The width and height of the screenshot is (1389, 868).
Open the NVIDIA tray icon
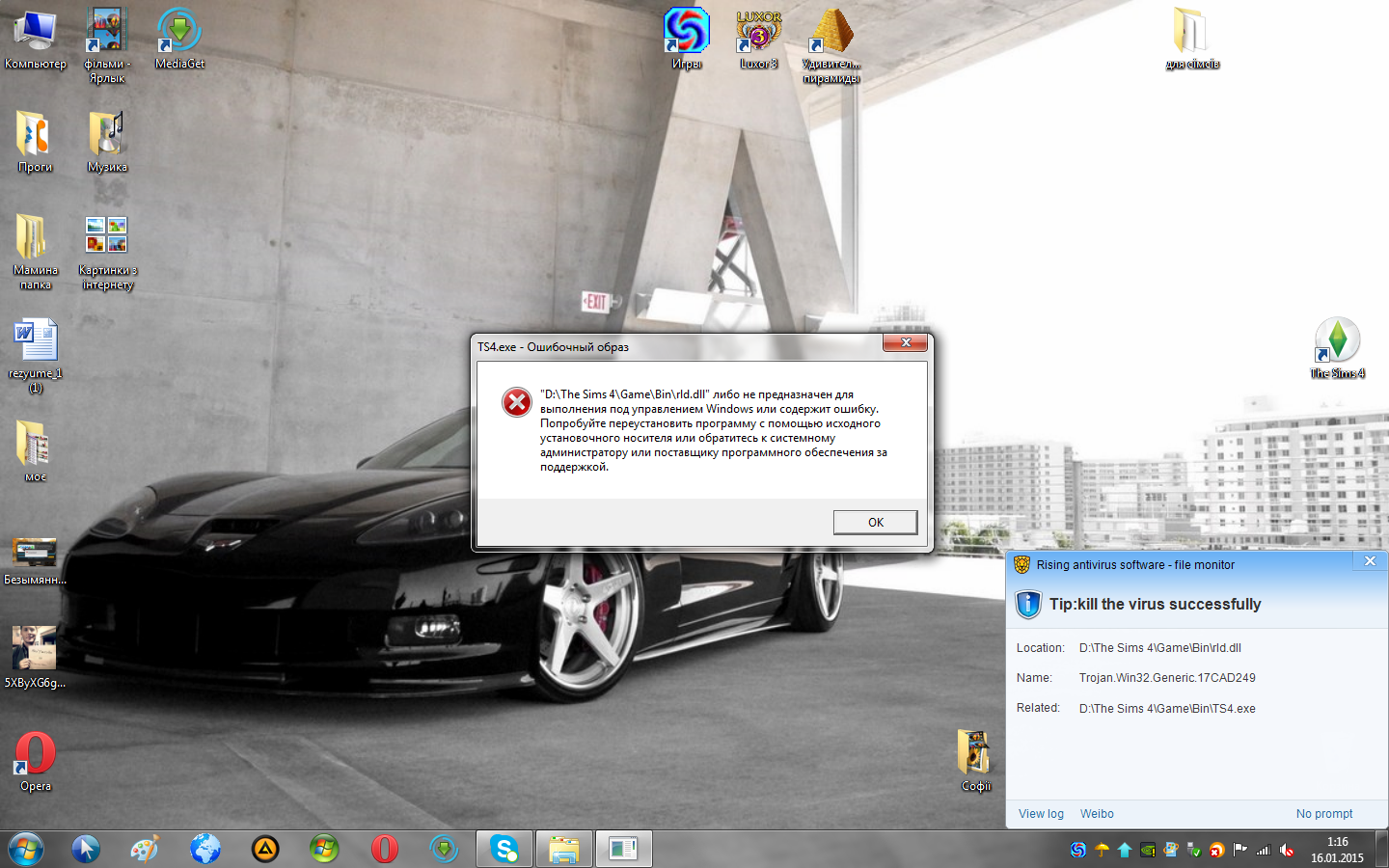(x=1148, y=850)
